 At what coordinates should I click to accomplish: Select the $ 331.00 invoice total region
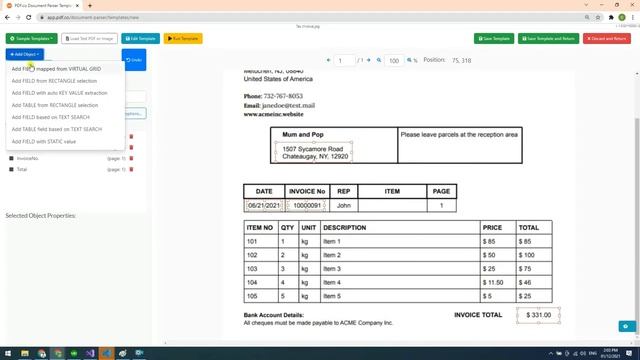538,315
